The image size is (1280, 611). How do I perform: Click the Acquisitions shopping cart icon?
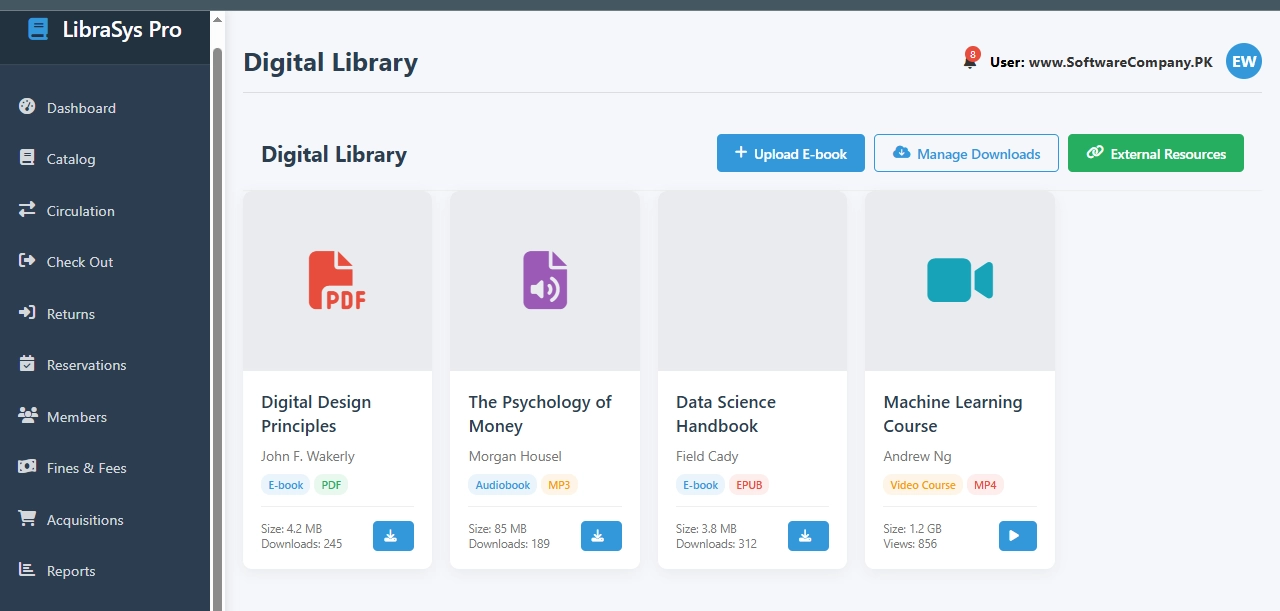point(26,519)
